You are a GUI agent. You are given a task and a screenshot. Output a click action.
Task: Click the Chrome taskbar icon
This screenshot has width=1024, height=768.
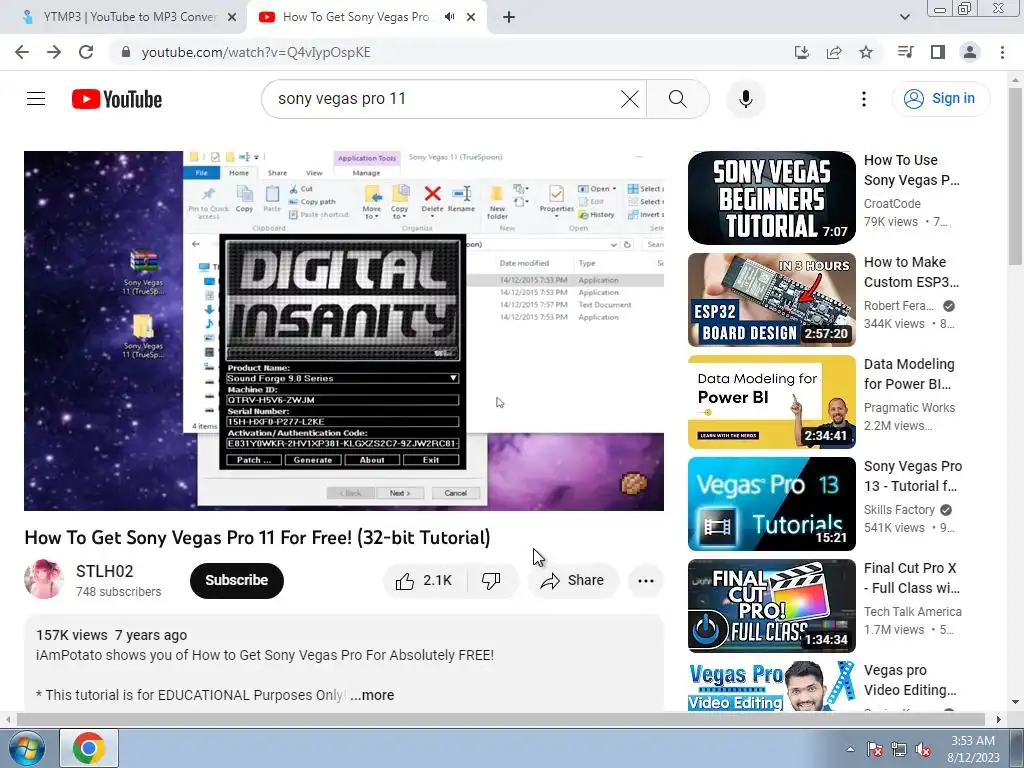click(89, 748)
